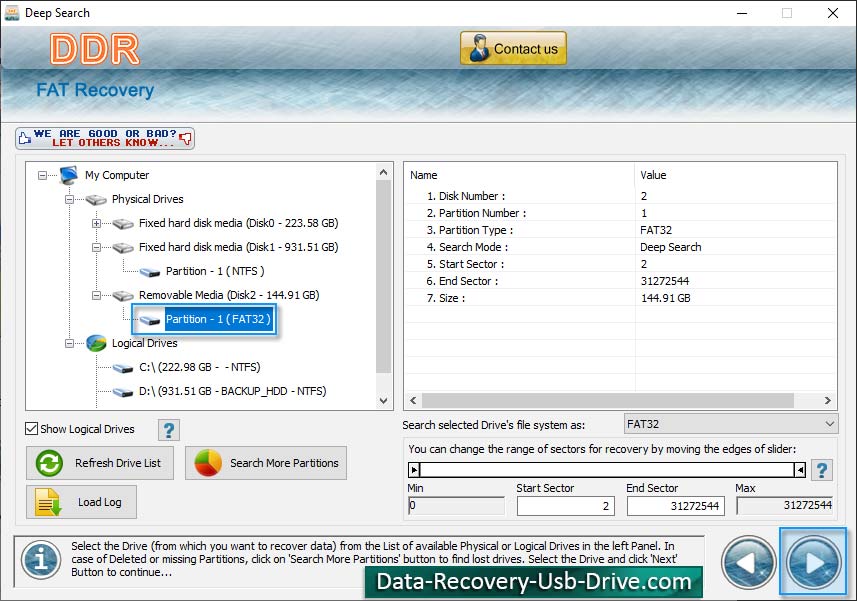Select Removable Media Disk2 144.91 GB
The height and width of the screenshot is (601, 857).
(229, 295)
